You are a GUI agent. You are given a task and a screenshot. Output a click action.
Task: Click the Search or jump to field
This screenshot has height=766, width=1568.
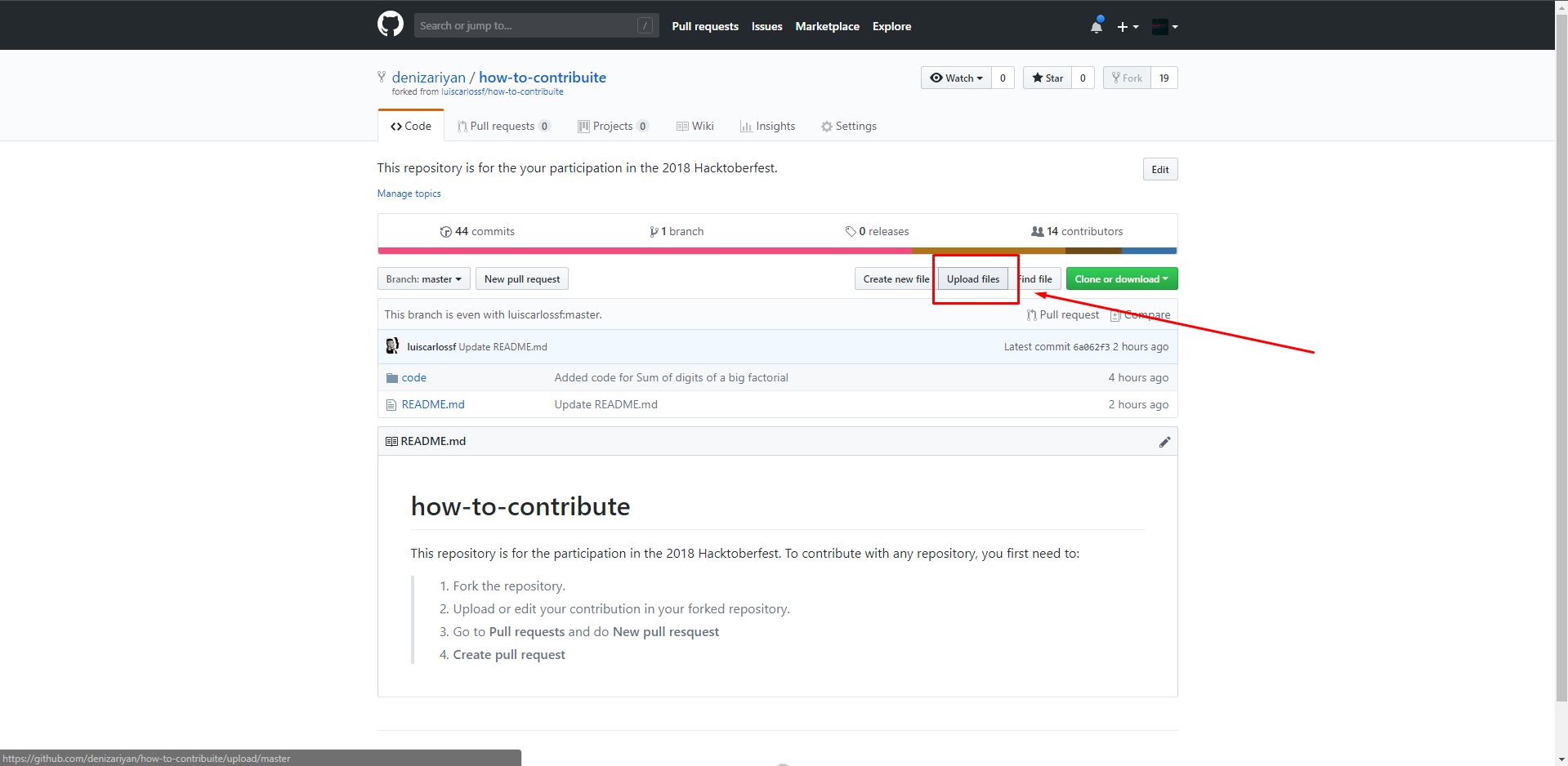click(536, 25)
